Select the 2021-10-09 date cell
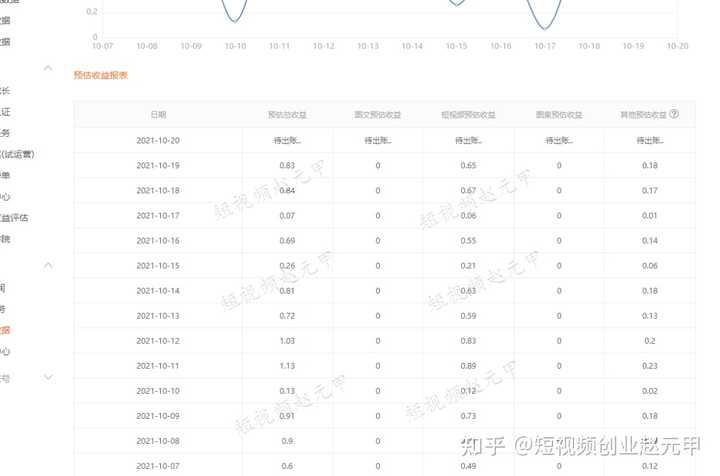This screenshot has height=476, width=720. (158, 416)
